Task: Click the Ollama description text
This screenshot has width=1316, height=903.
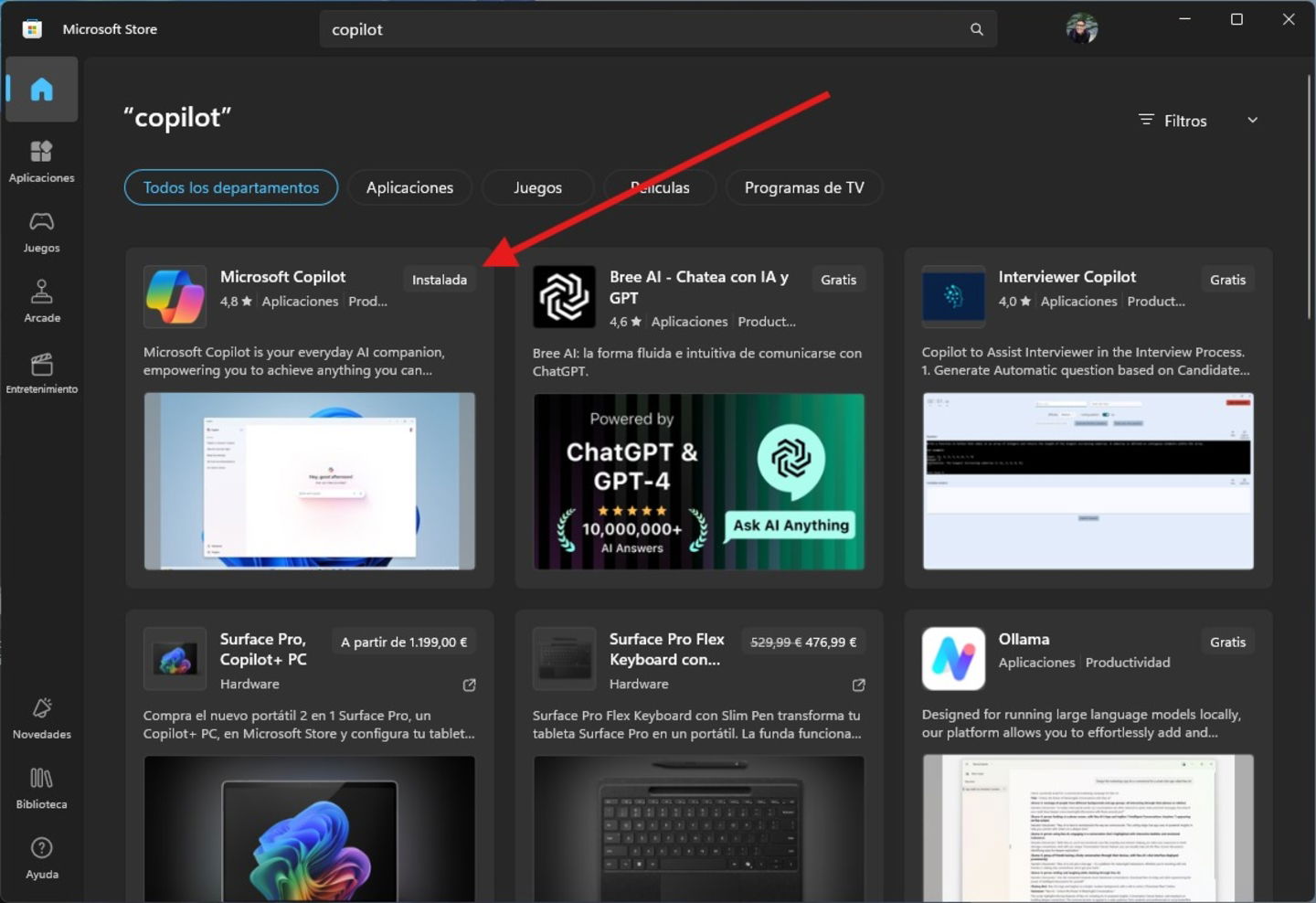Action: click(x=1081, y=723)
